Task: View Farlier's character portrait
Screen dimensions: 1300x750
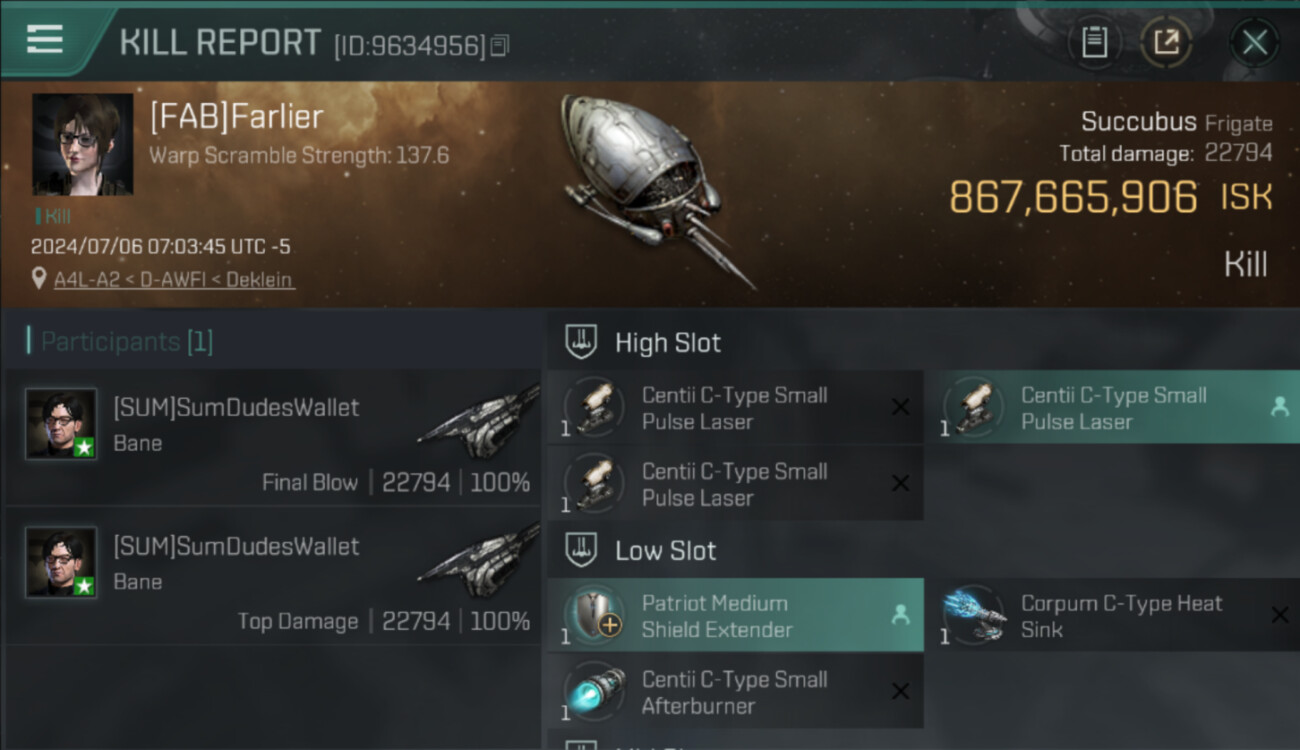Action: 82,144
